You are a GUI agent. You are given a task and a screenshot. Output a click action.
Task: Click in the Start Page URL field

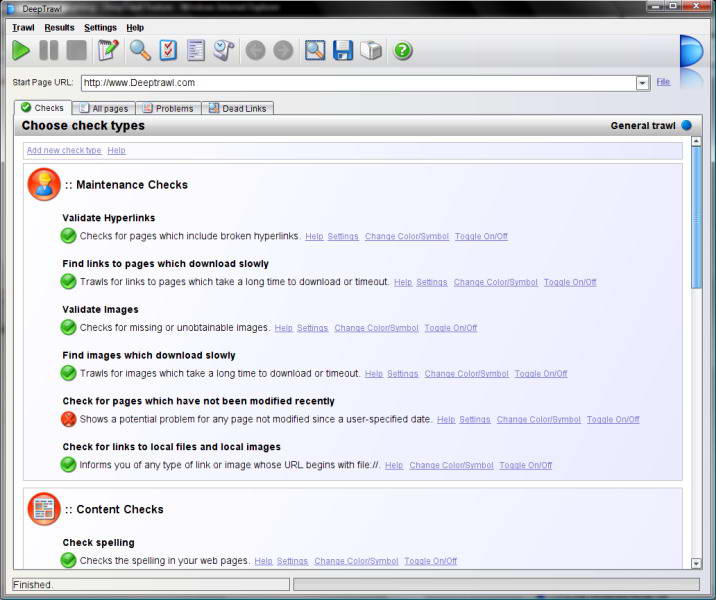pyautogui.click(x=358, y=83)
